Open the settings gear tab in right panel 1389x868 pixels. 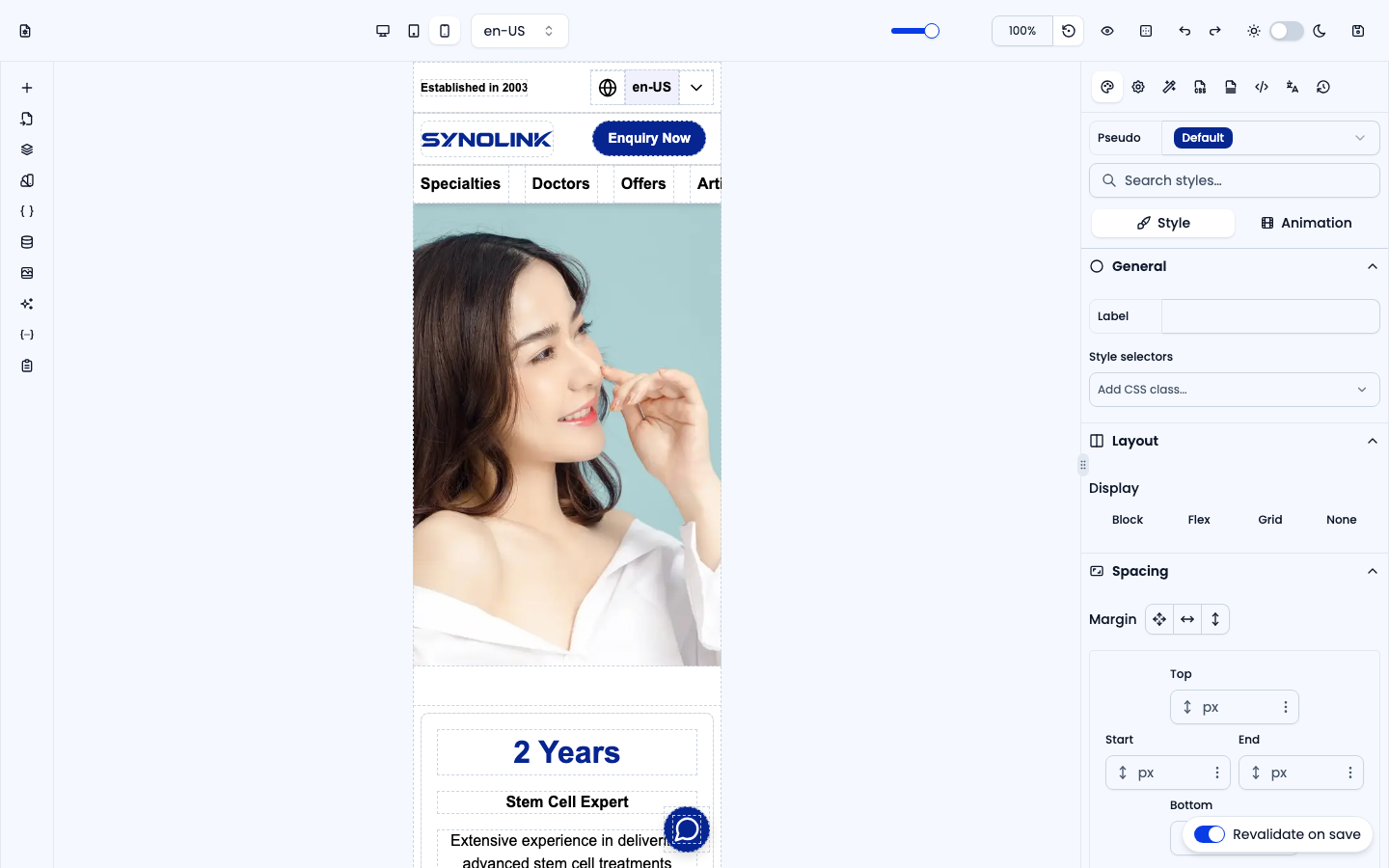coord(1138,87)
